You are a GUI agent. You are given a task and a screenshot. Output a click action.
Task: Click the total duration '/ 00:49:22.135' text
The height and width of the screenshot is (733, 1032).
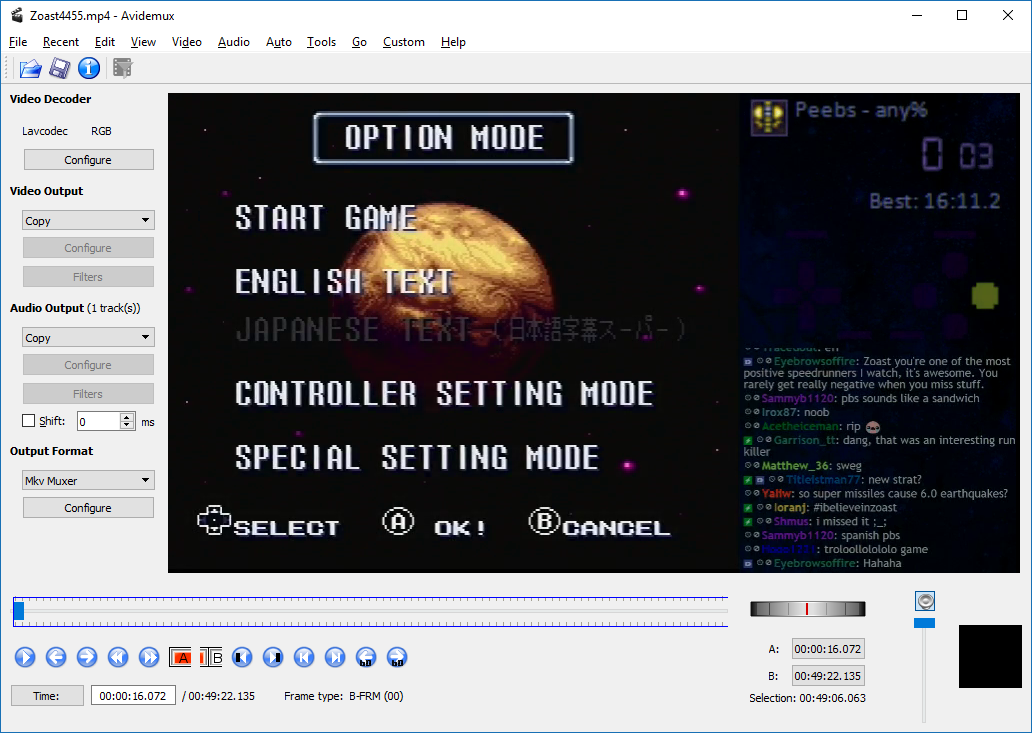point(218,696)
